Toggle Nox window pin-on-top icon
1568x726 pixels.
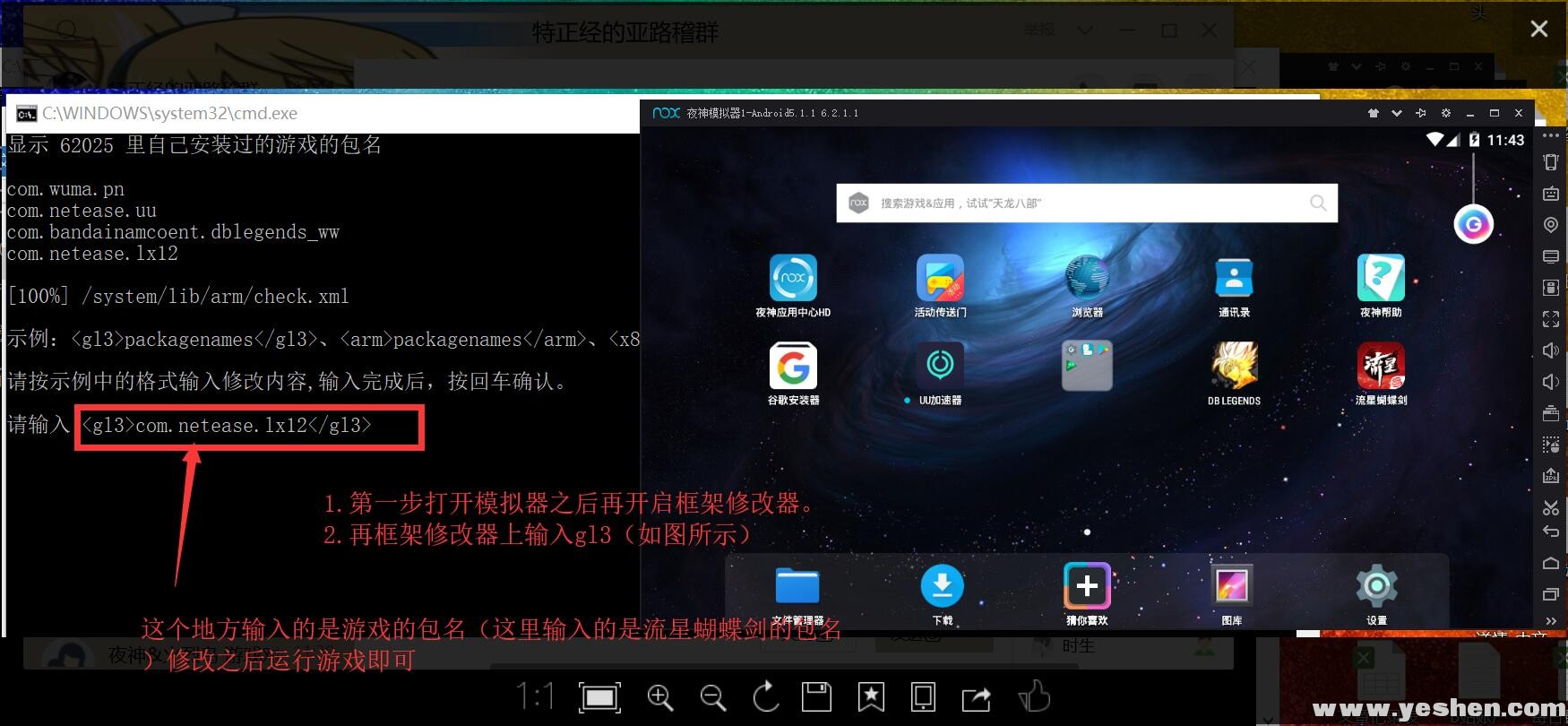point(1421,113)
